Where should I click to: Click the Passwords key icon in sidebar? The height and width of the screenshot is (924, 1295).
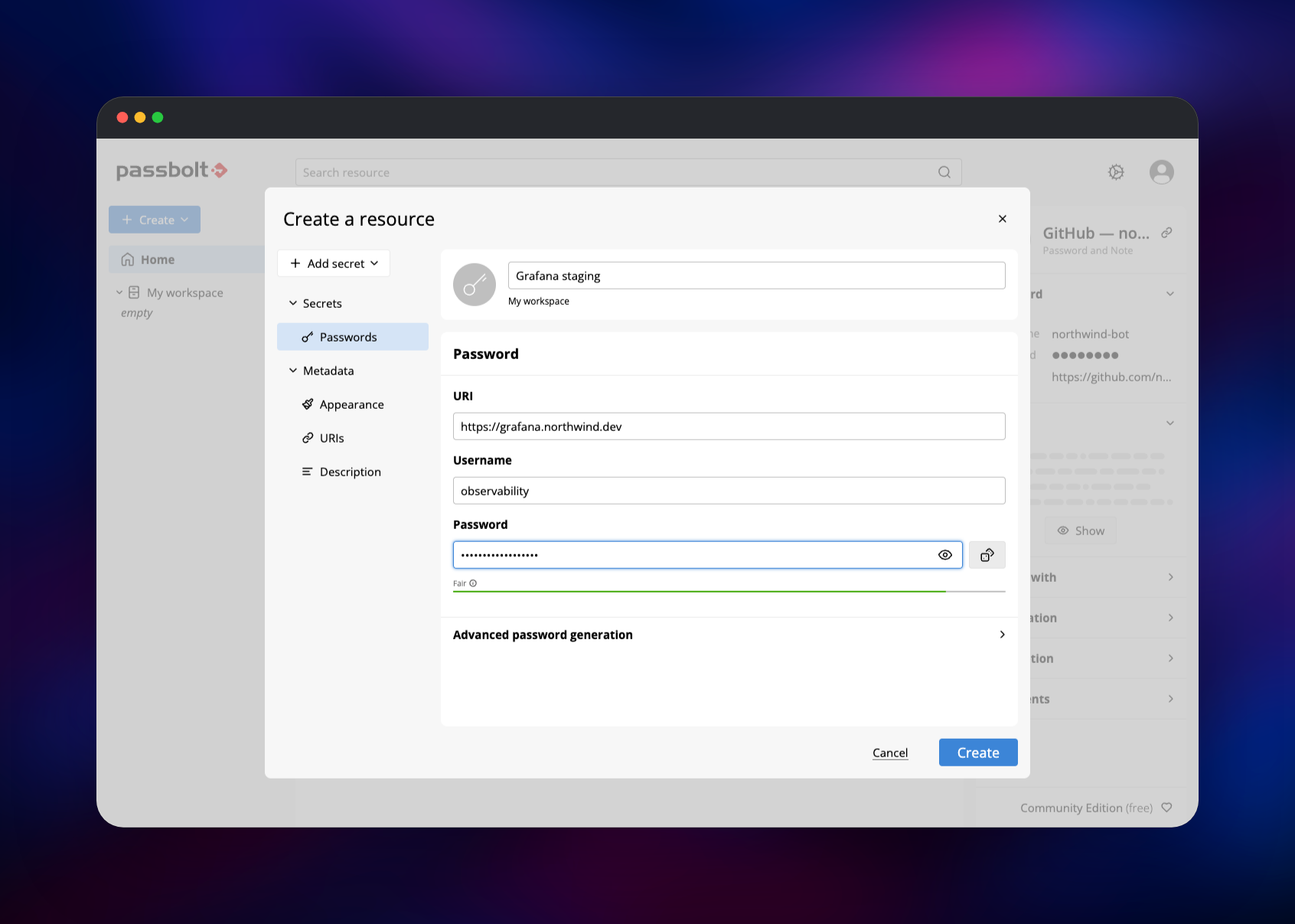coord(308,337)
